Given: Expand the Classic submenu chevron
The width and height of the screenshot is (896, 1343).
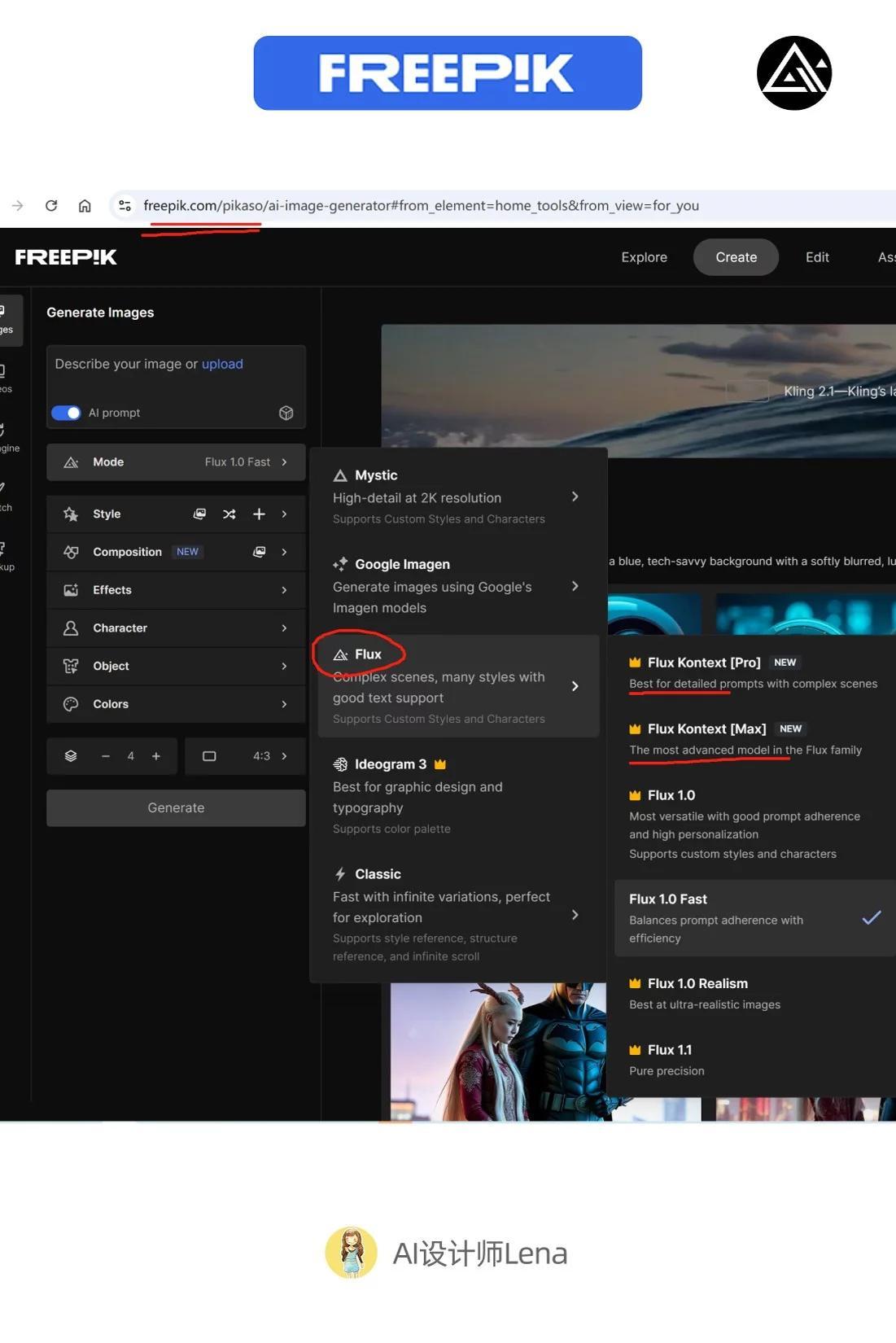Looking at the screenshot, I should point(575,915).
